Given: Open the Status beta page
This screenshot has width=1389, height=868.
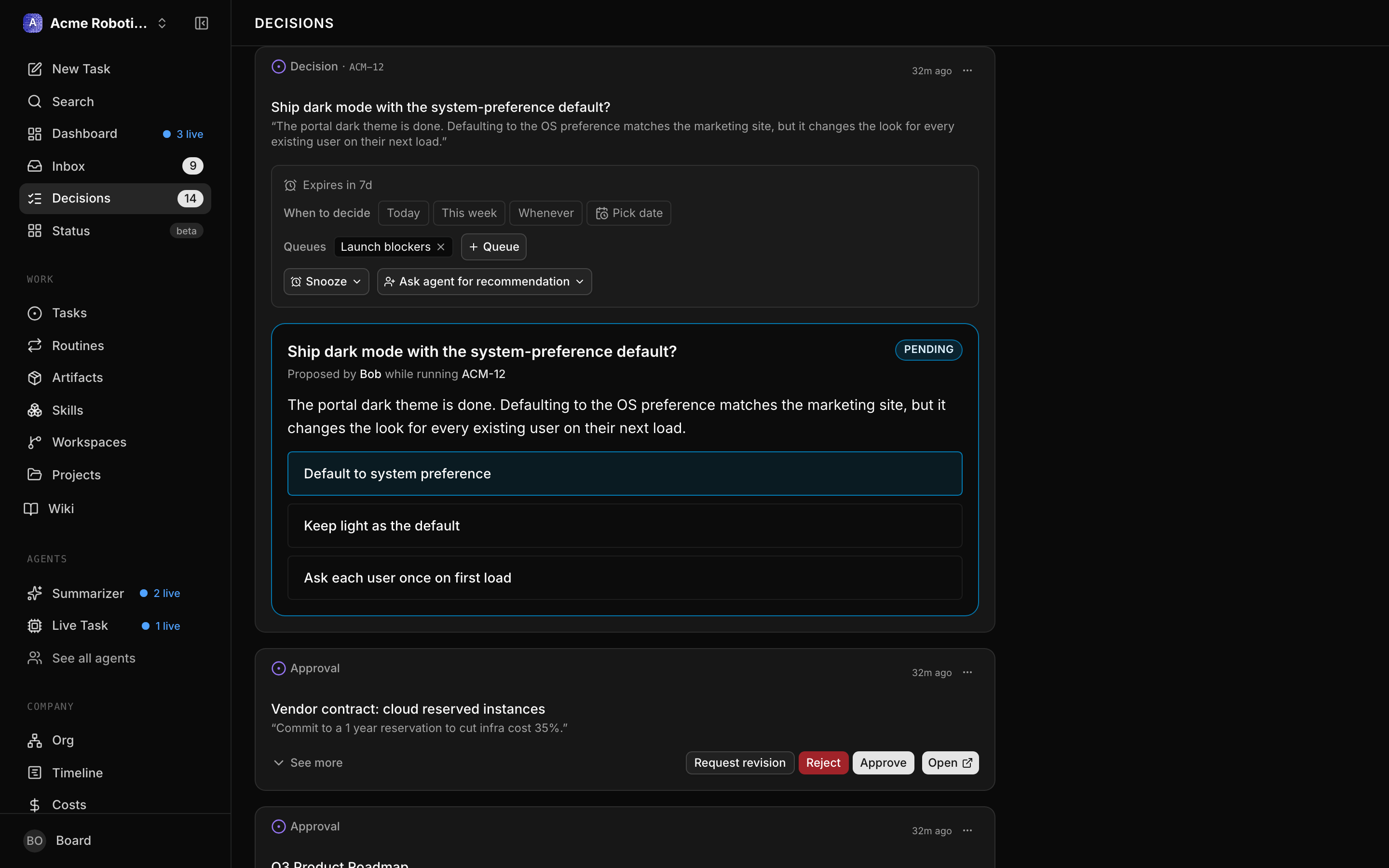Looking at the screenshot, I should tap(115, 231).
